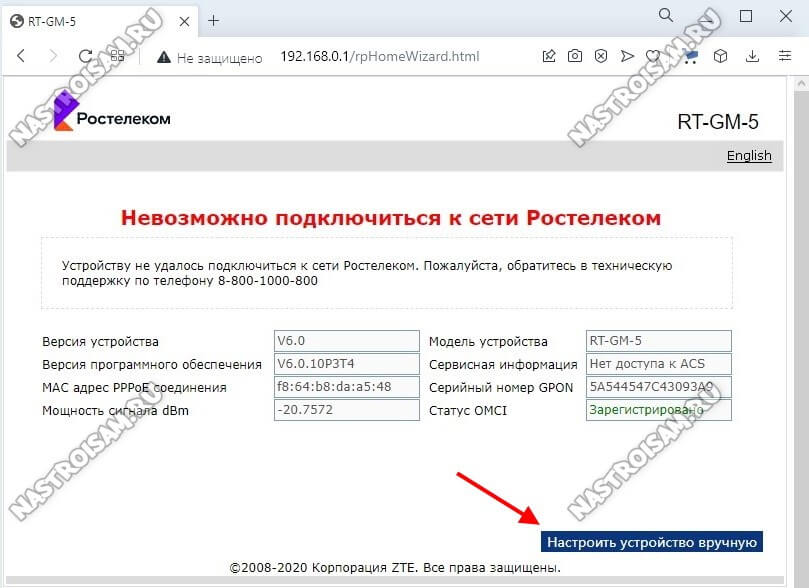809x588 pixels.
Task: Click the MAC address PPPoE field
Action: pyautogui.click(x=346, y=387)
